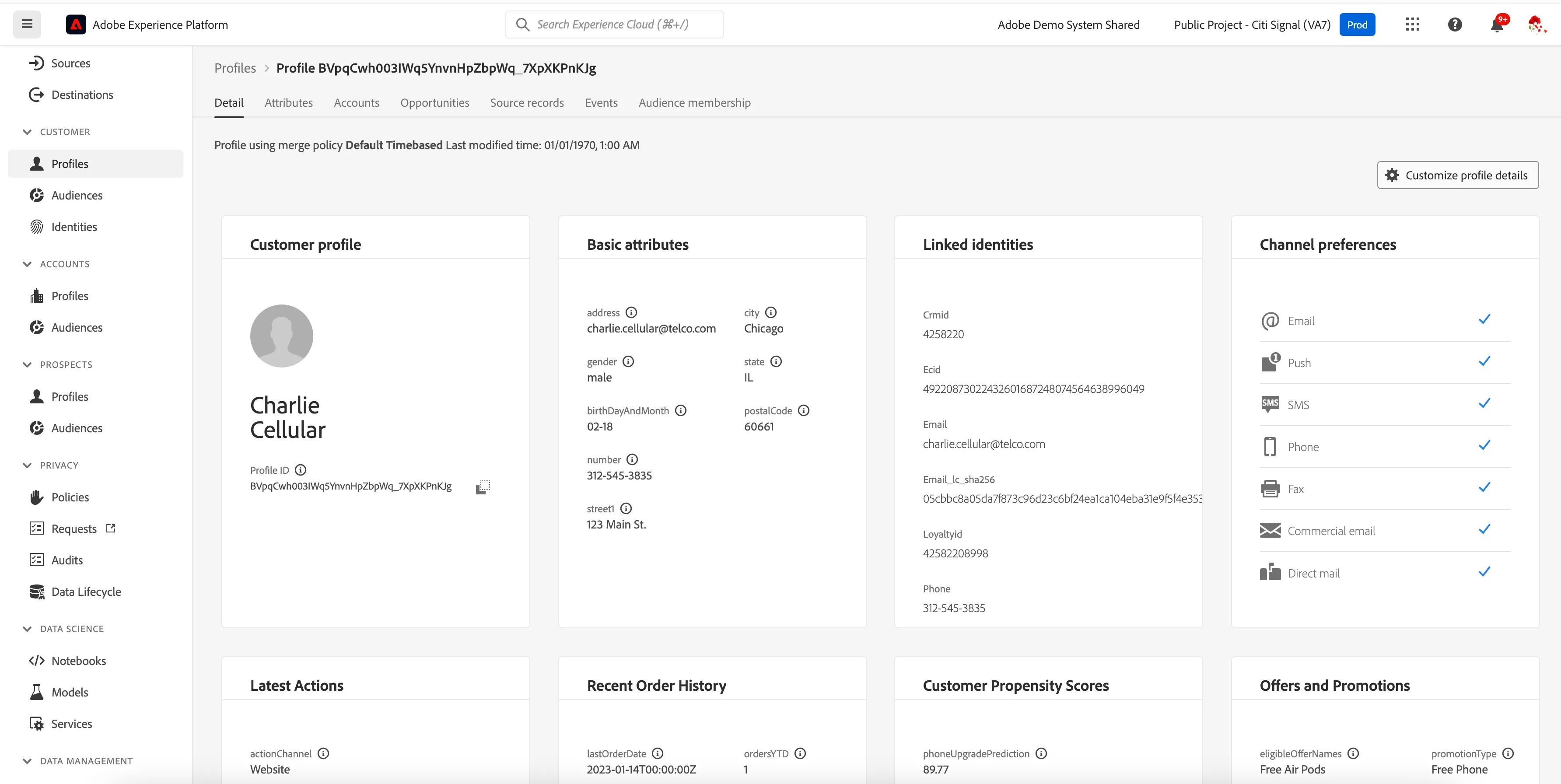
Task: Show info for phoneUpgradePrediction
Action: click(1041, 754)
